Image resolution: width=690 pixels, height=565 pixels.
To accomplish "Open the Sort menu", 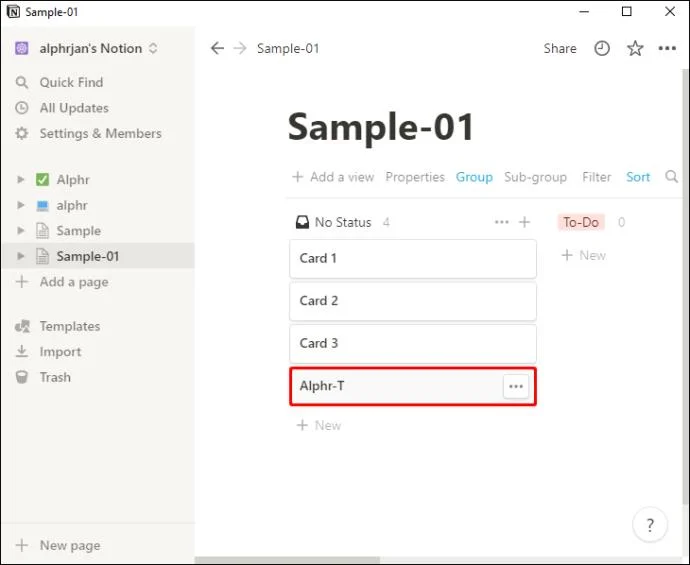I will click(x=638, y=177).
